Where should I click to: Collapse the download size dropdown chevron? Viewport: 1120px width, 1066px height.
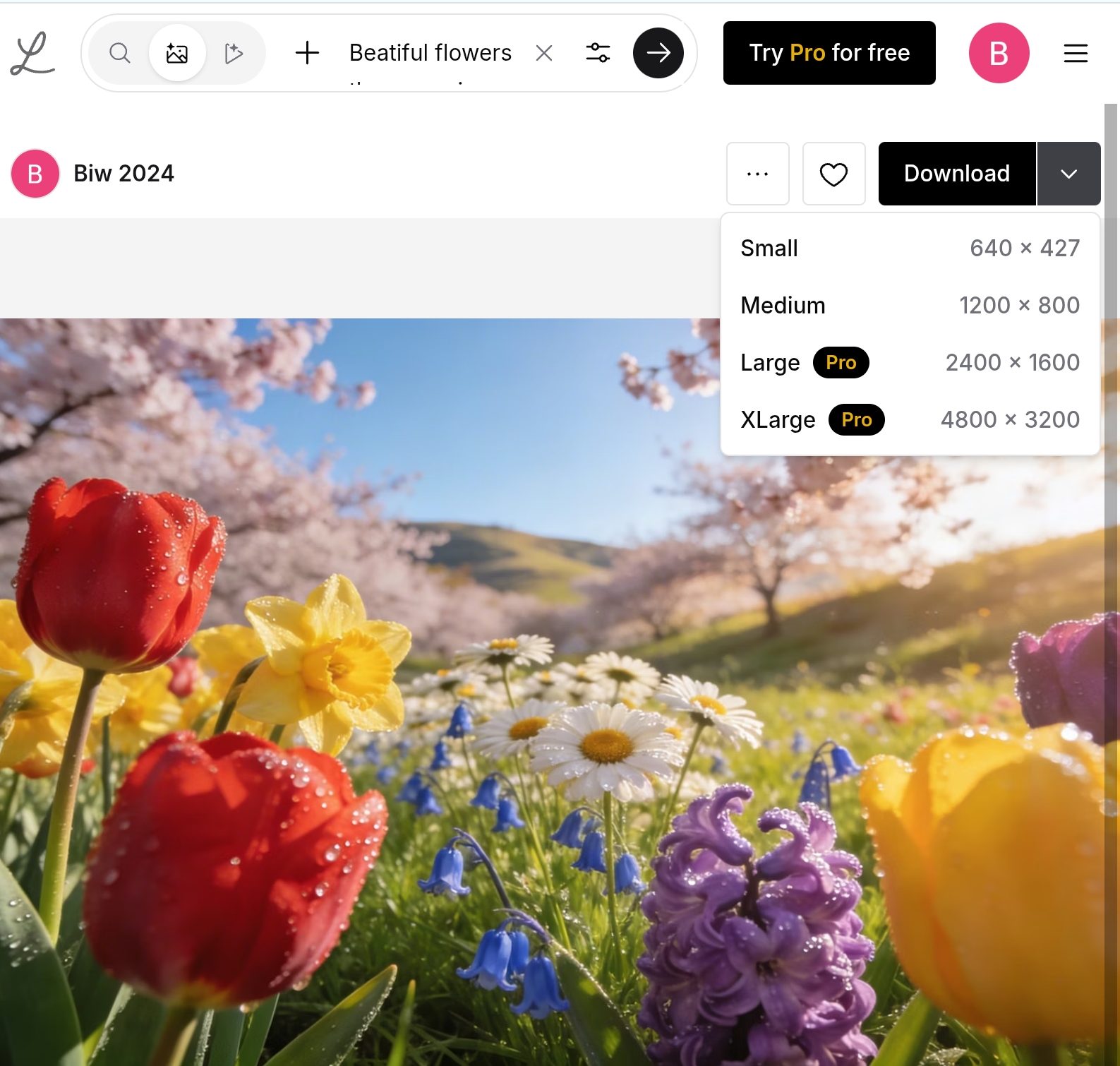[x=1068, y=174]
